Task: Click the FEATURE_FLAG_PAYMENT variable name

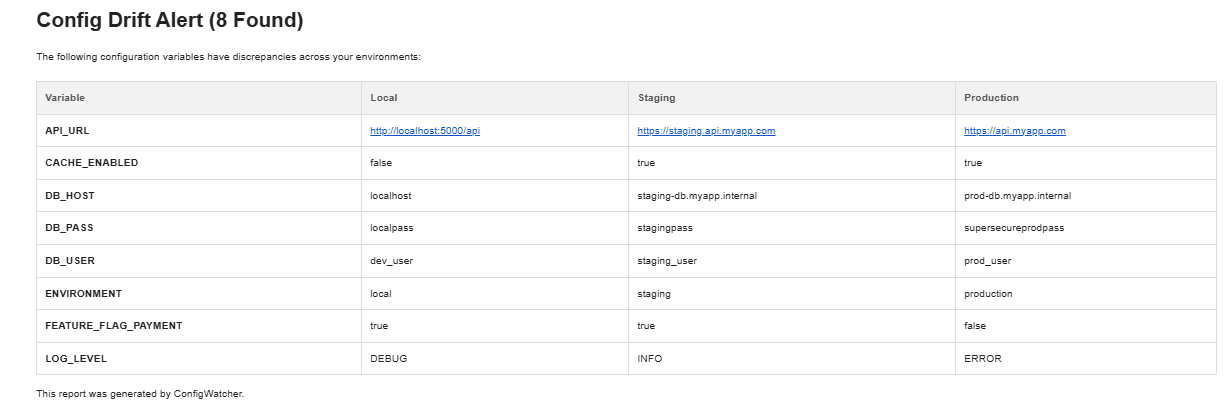Action: pyautogui.click(x=113, y=326)
